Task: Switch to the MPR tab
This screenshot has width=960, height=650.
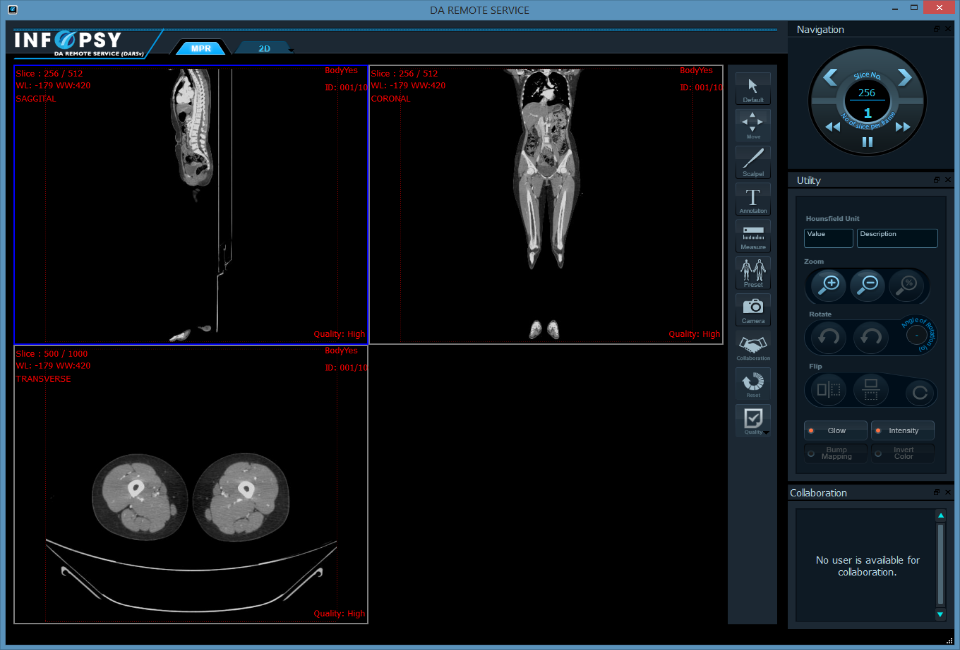Action: (200, 48)
